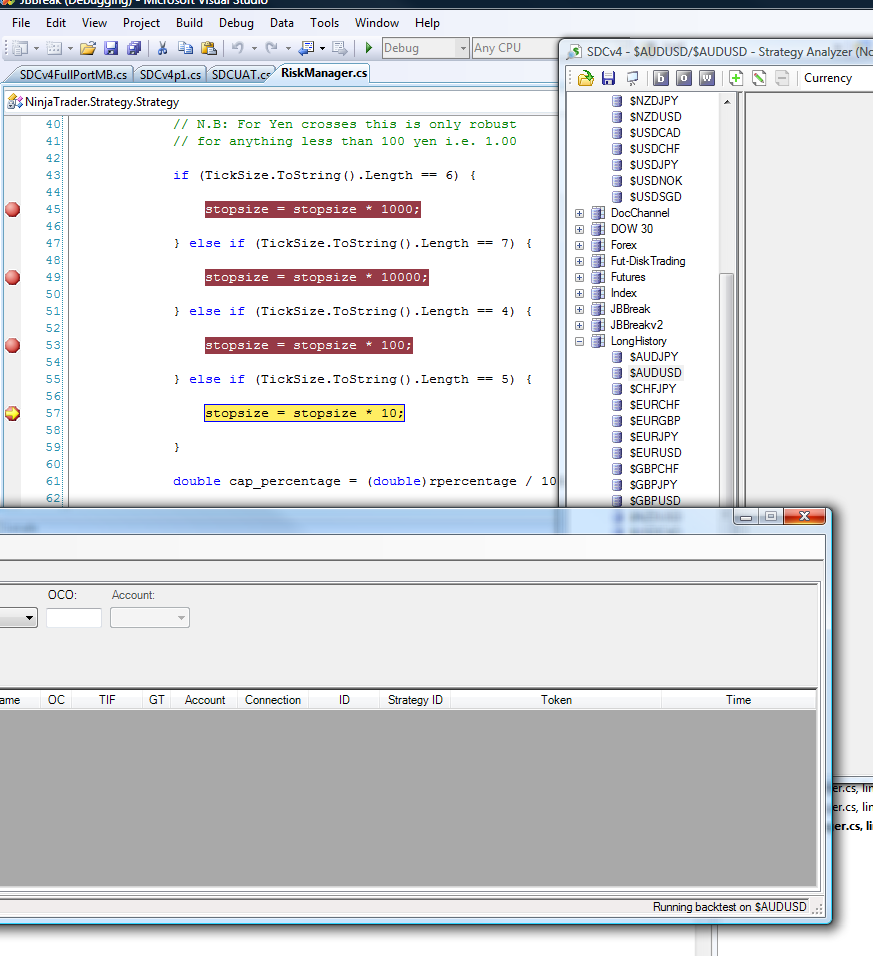Click the 'w' walk-forward button in Strategy Analyzer
Viewport: 873px width, 956px height.
tap(707, 78)
